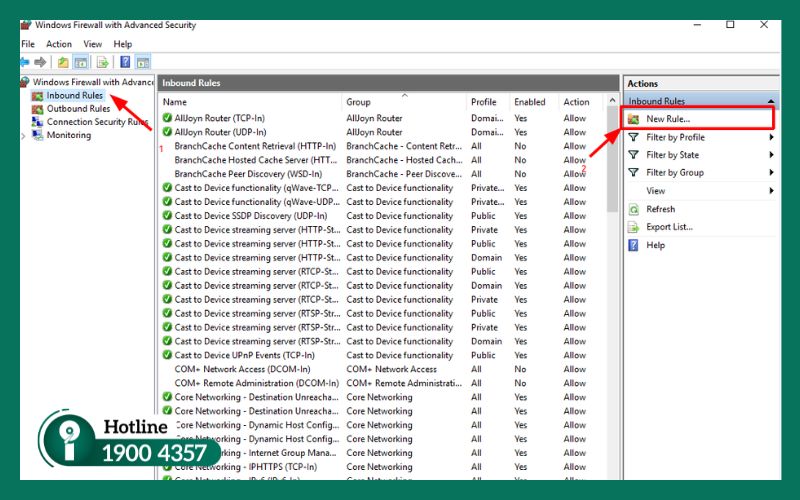This screenshot has height=500, width=800.
Task: Click green check icon of Cast to Device SSDP Discovery
Action: [167, 215]
